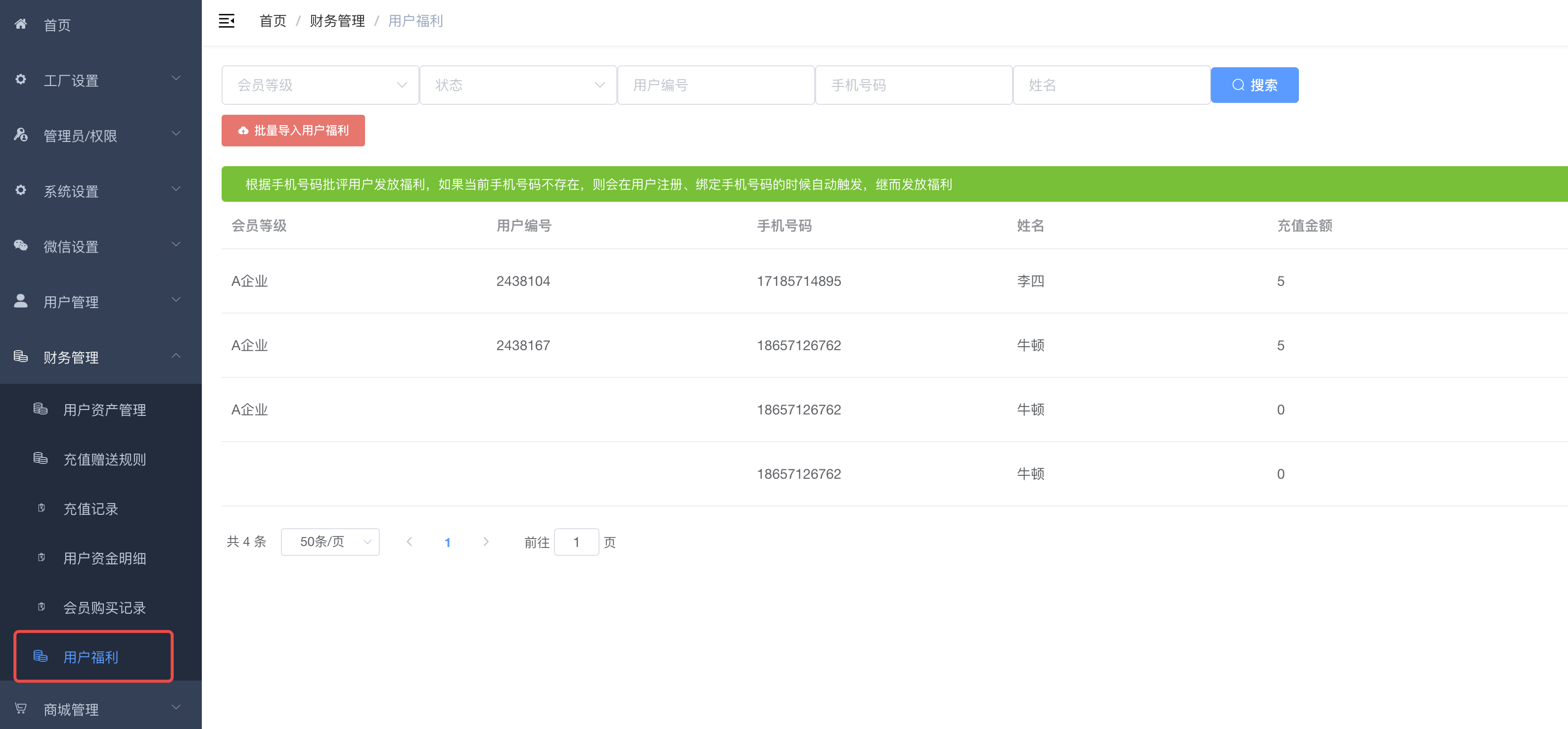This screenshot has height=729, width=1568.
Task: Open the 状态 filter dropdown
Action: (517, 85)
